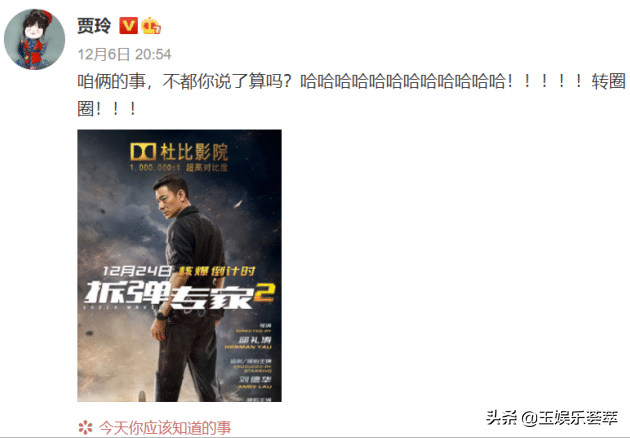Open the 今天你应该知道的事 topic link

(x=165, y=428)
